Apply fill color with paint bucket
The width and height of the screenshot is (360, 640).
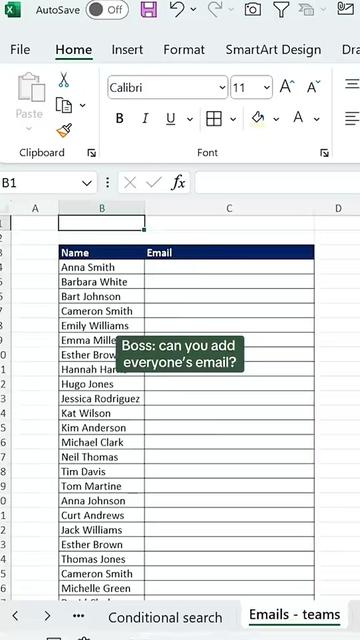point(258,119)
